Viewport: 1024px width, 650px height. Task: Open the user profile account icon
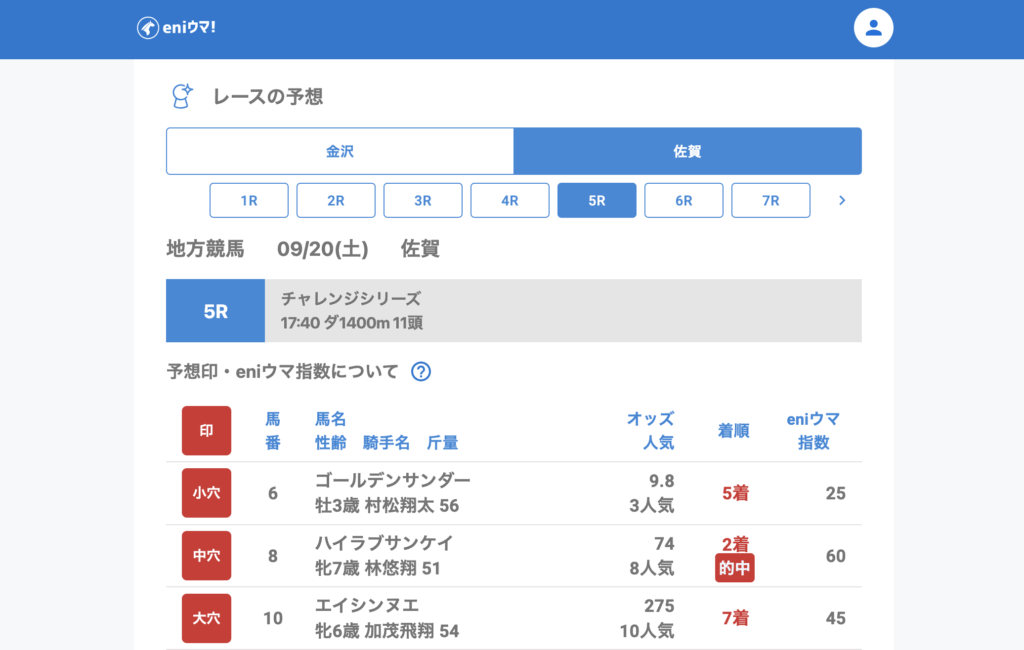coord(873,28)
